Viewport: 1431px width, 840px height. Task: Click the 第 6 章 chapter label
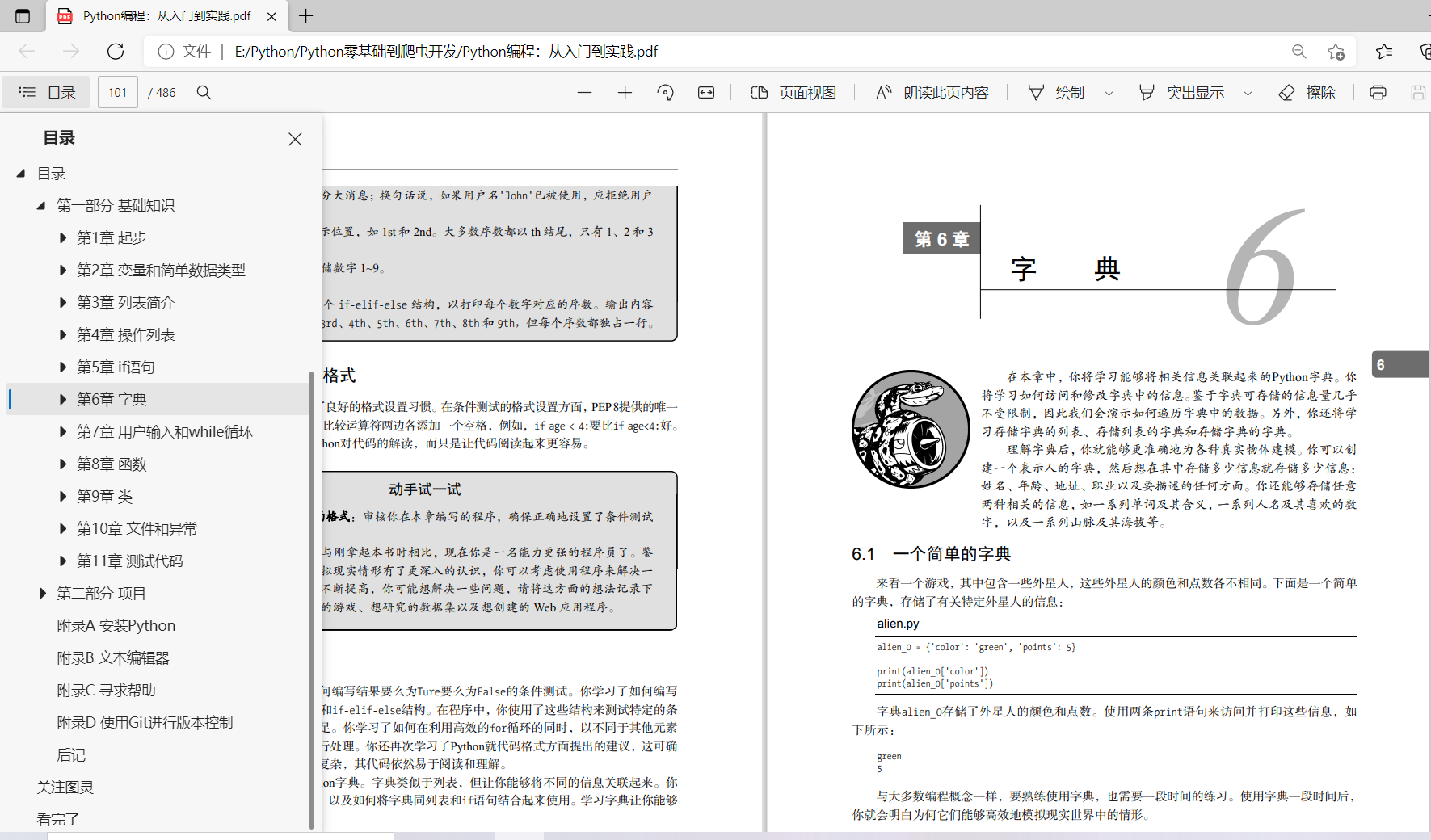941,239
